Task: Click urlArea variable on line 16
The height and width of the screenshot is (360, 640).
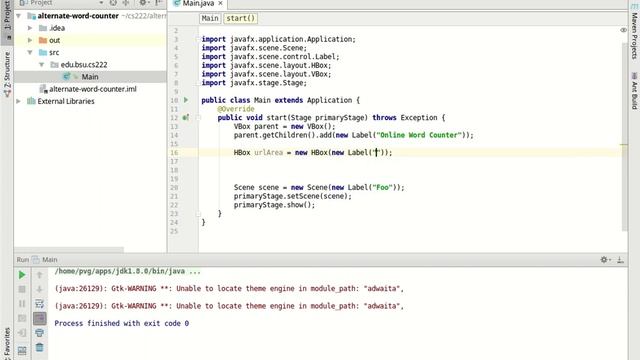Action: (269, 153)
